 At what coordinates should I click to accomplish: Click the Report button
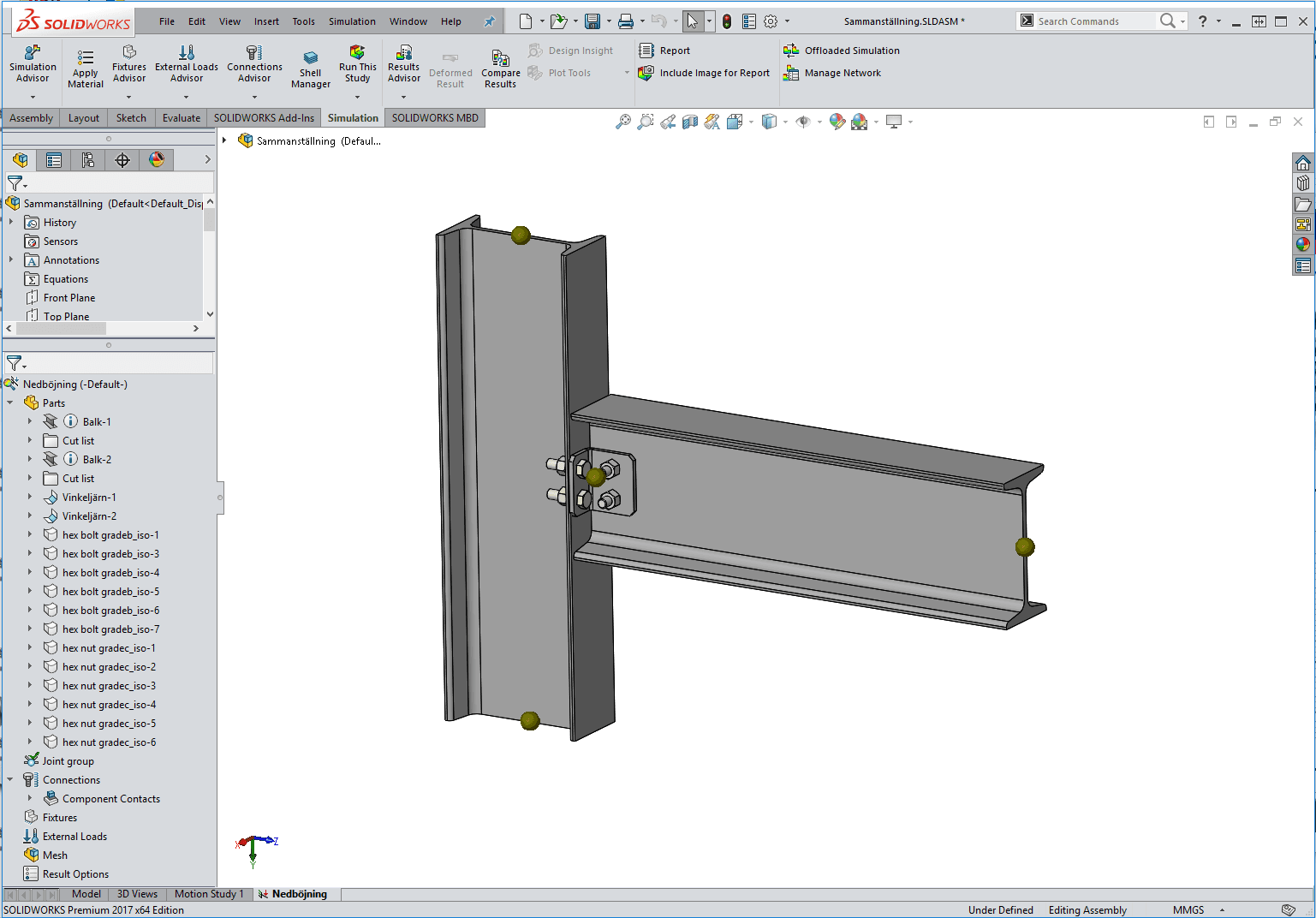(x=665, y=51)
